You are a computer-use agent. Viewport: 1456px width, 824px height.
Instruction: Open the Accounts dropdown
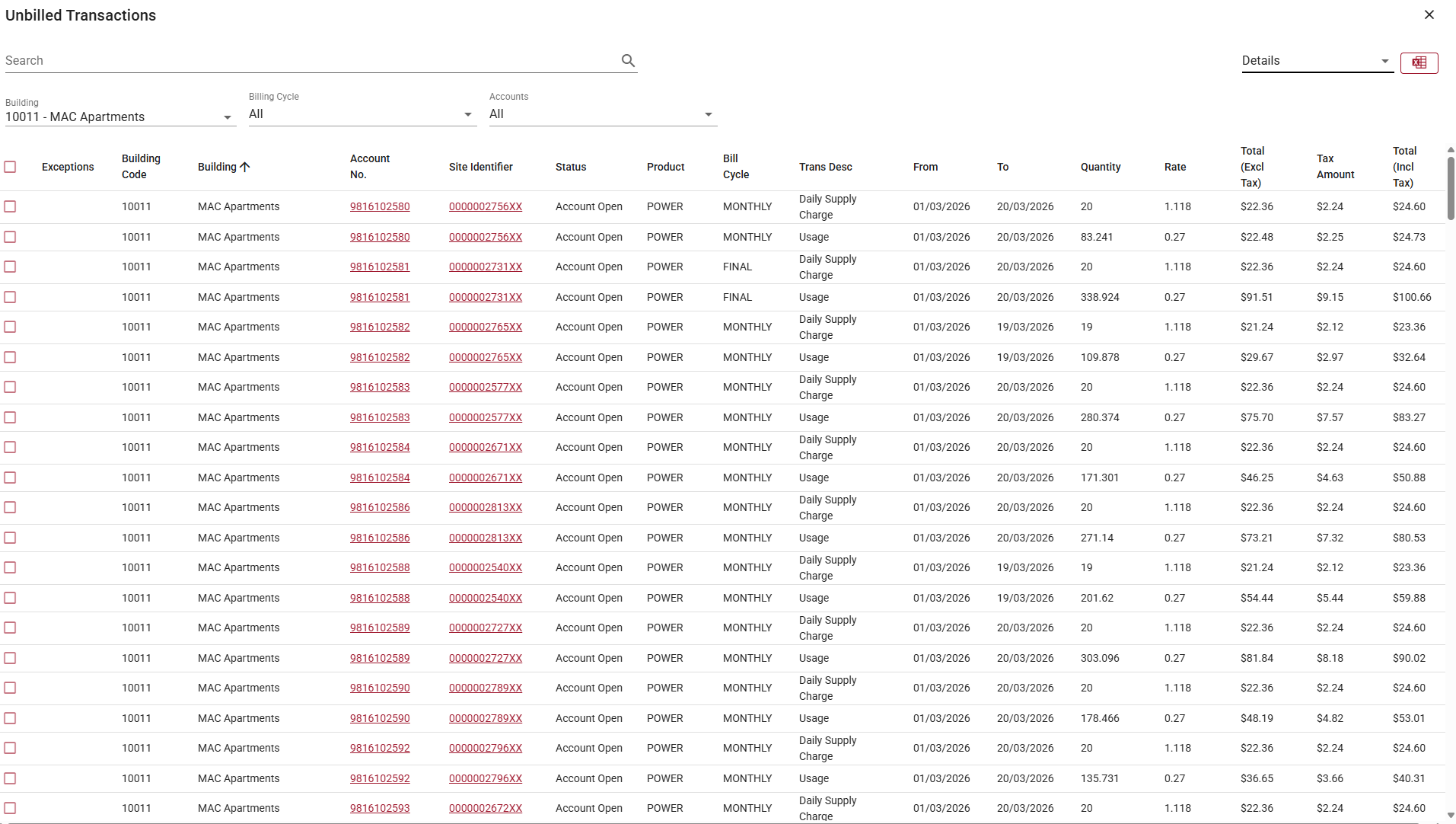(603, 113)
